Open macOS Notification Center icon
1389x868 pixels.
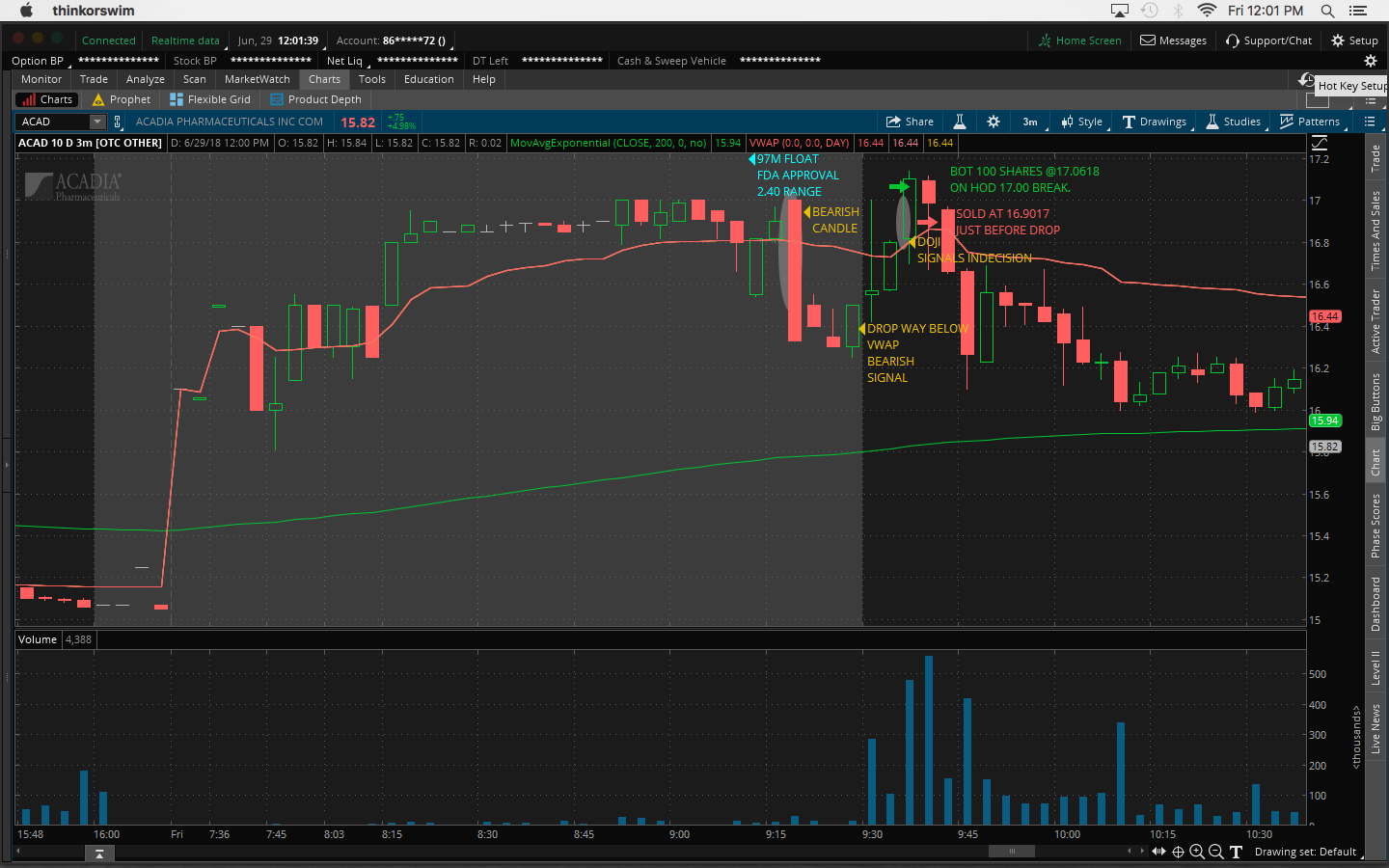pos(1358,11)
